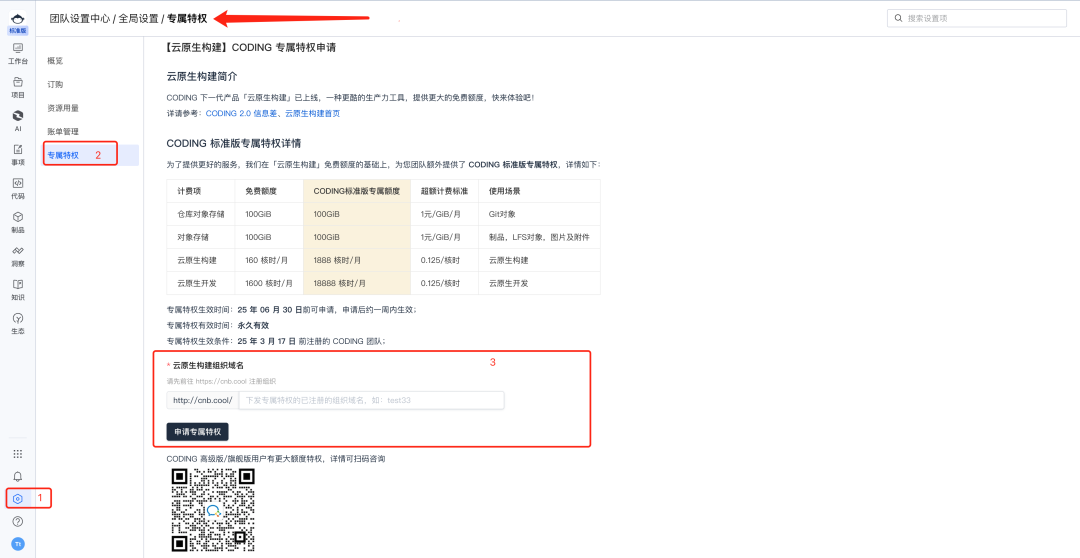The height and width of the screenshot is (558, 1080).
Task: Open the 工作台 workbench icon
Action: pos(18,53)
